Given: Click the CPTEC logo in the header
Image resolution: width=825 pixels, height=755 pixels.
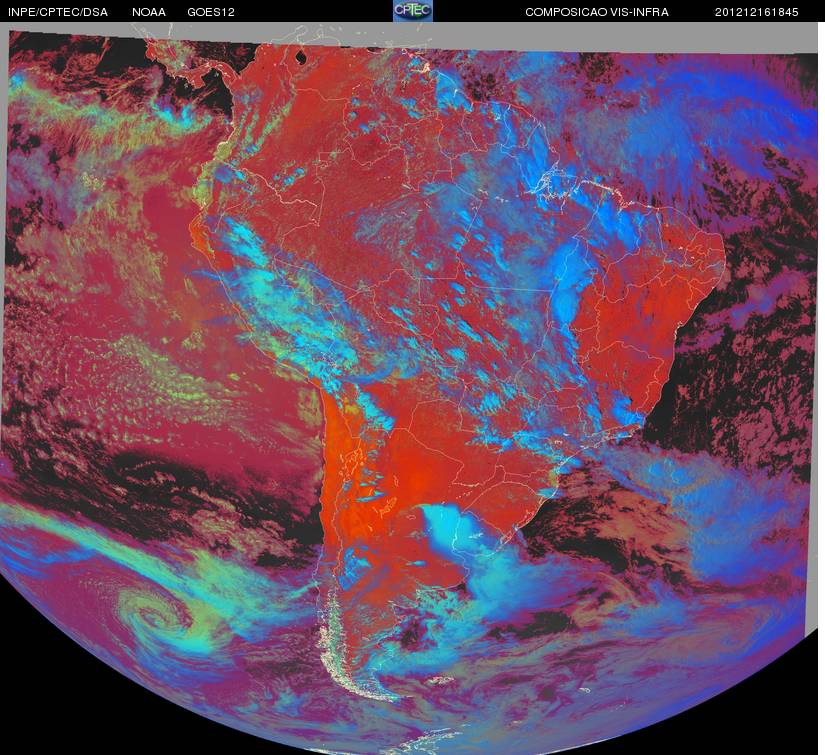Looking at the screenshot, I should pos(413,11).
